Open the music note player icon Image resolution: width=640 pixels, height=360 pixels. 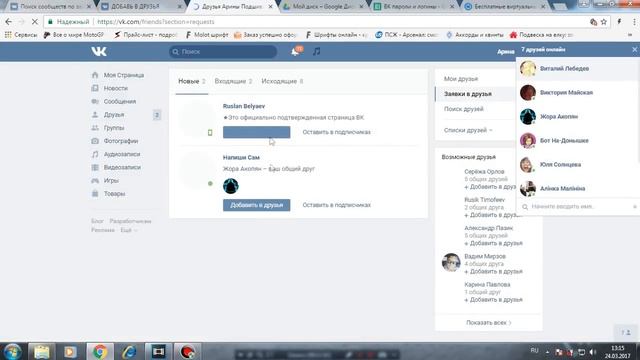coord(316,51)
